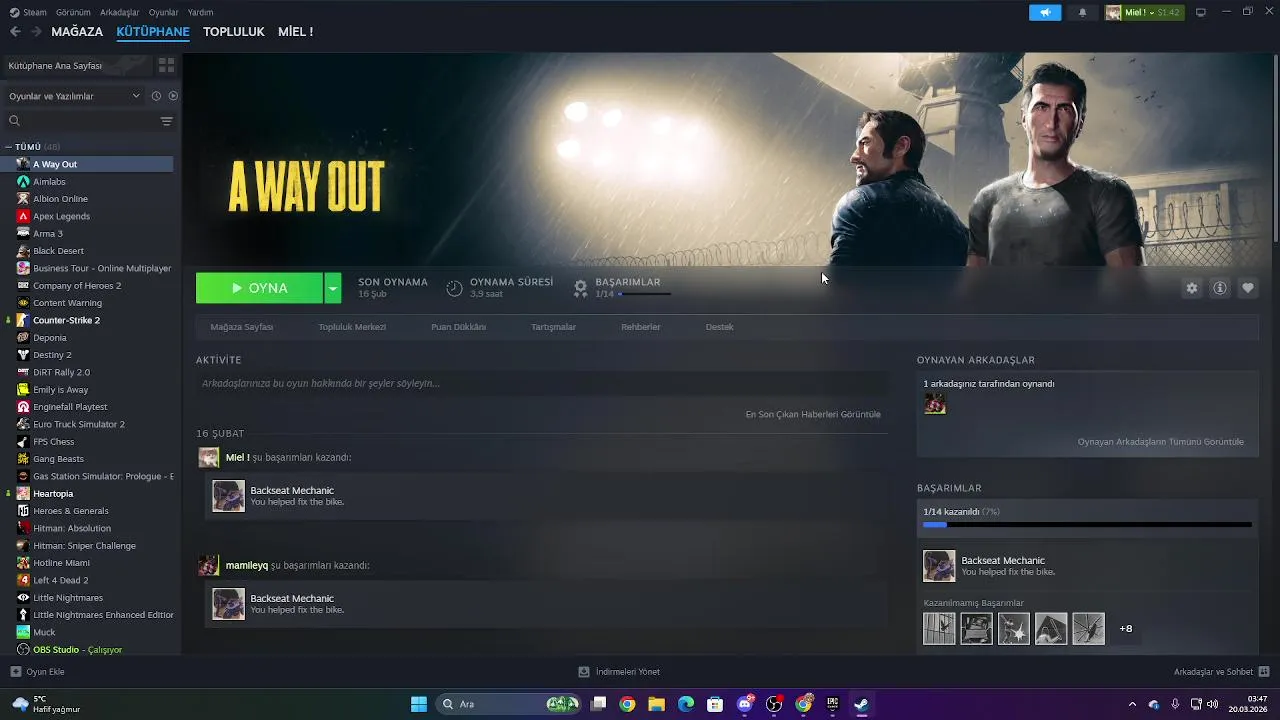Open Topluluk Merkezi tab
This screenshot has width=1280, height=720.
click(x=352, y=327)
